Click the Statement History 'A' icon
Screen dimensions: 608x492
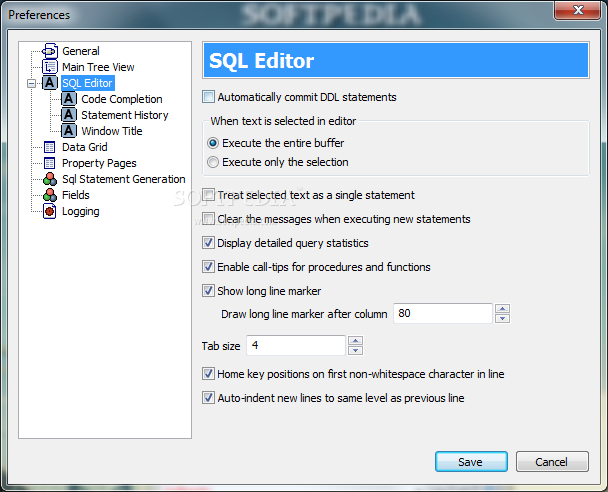(x=69, y=115)
